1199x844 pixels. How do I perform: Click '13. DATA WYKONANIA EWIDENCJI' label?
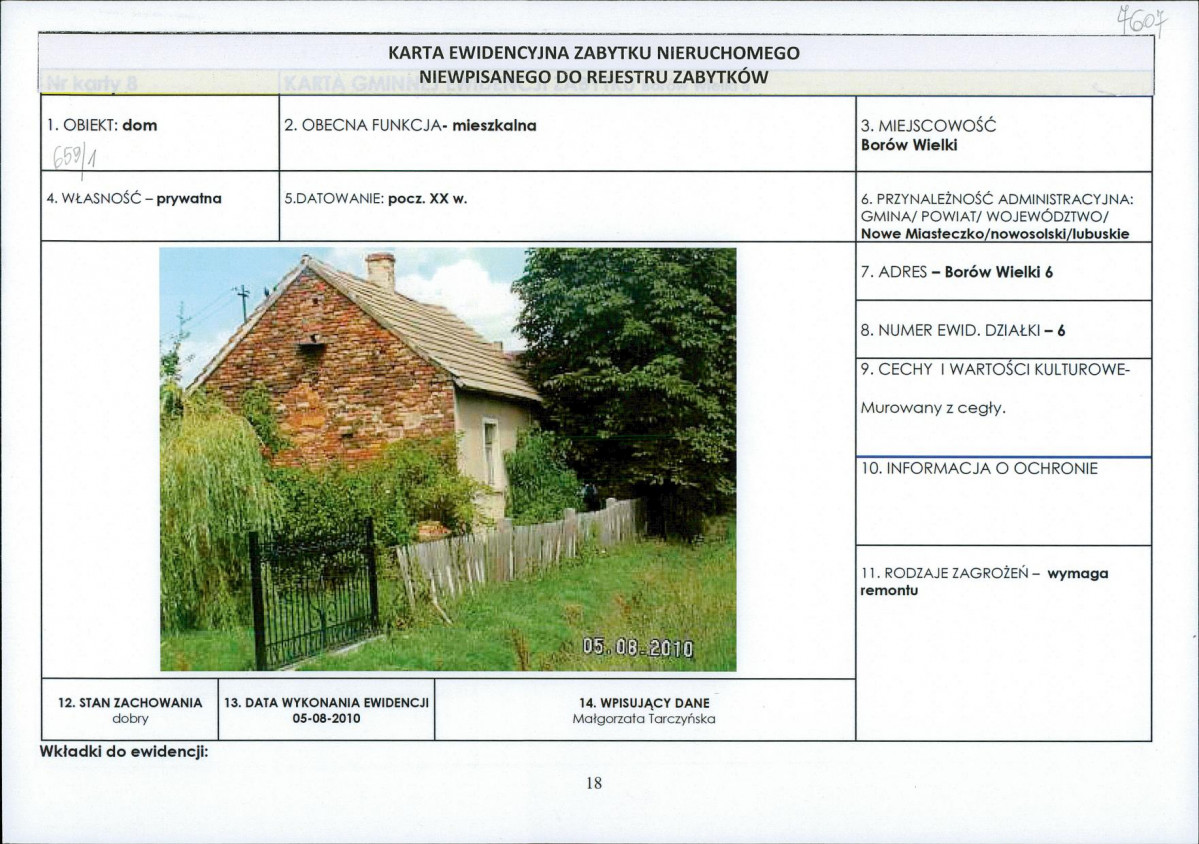coord(327,703)
